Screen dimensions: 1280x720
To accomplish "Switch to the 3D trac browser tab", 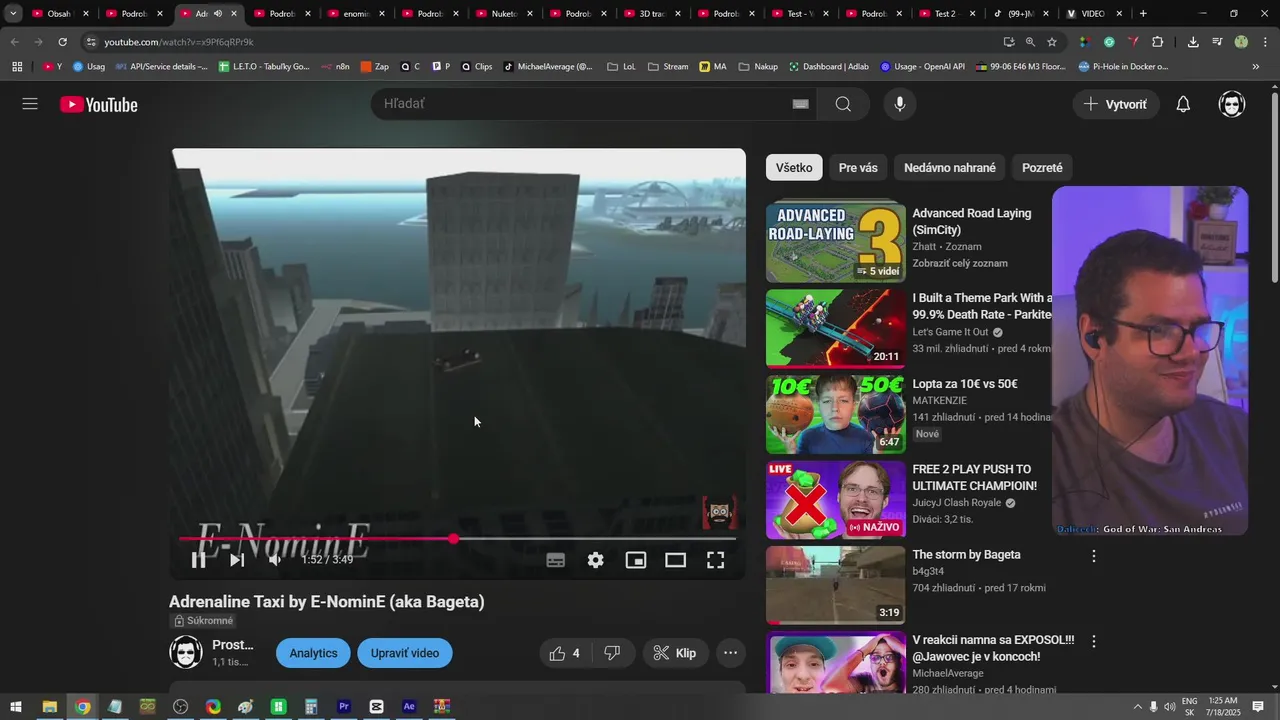I will pos(651,14).
